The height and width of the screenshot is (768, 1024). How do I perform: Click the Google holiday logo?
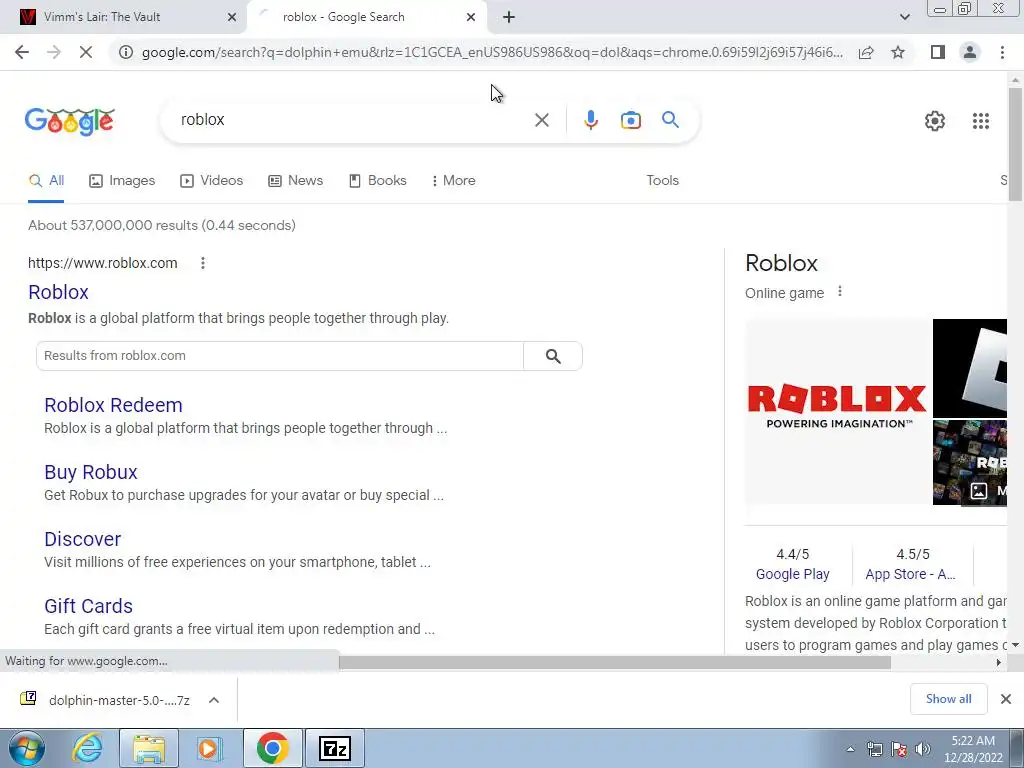coord(70,121)
